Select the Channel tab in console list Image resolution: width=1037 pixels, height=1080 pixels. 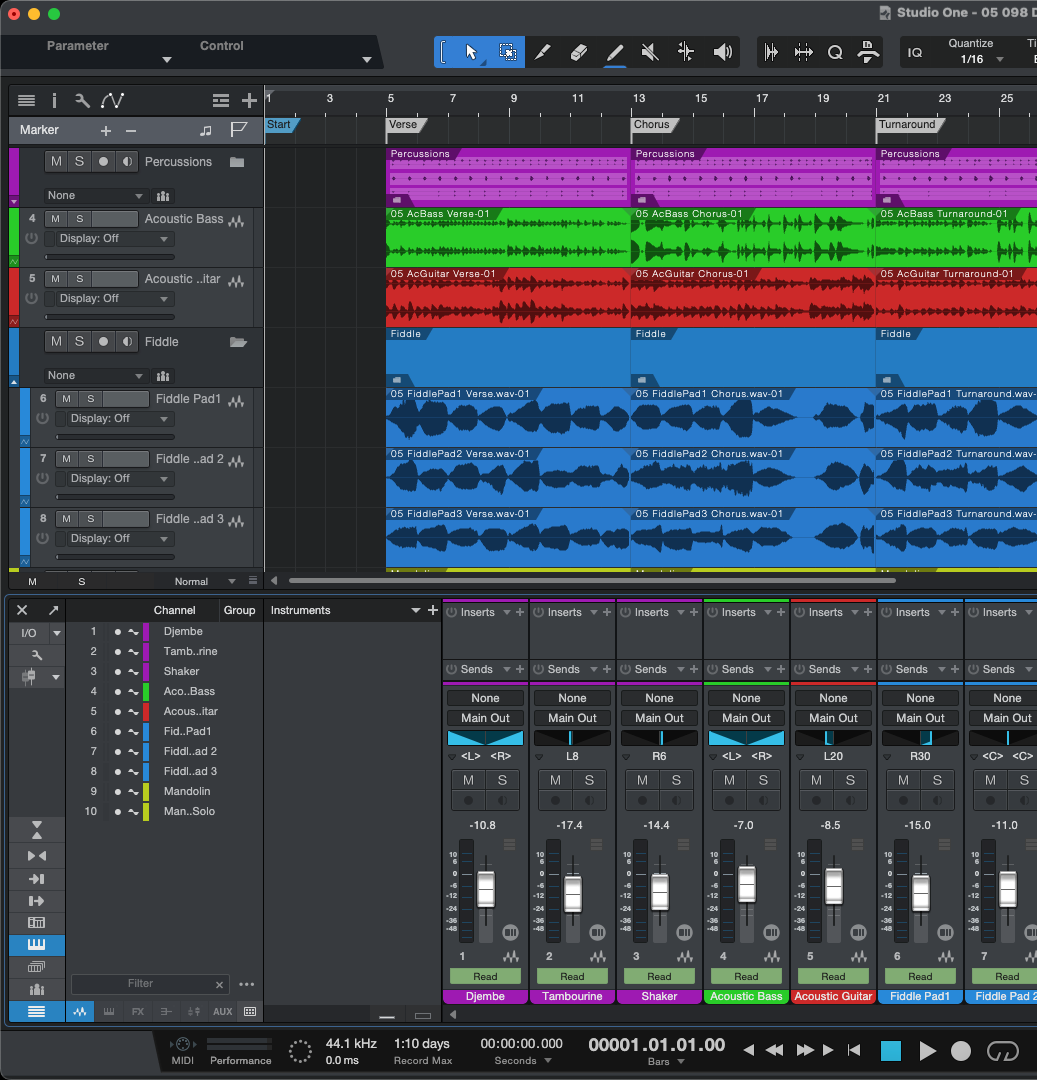[x=174, y=610]
